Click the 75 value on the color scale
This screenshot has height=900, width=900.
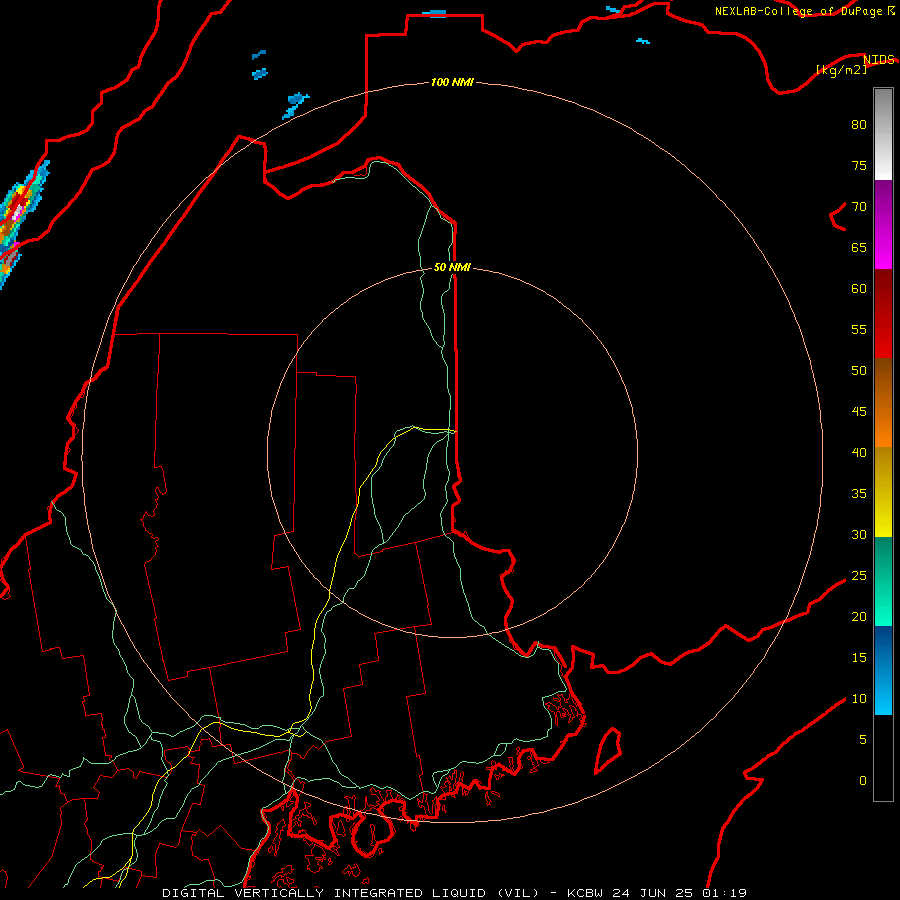tap(859, 166)
